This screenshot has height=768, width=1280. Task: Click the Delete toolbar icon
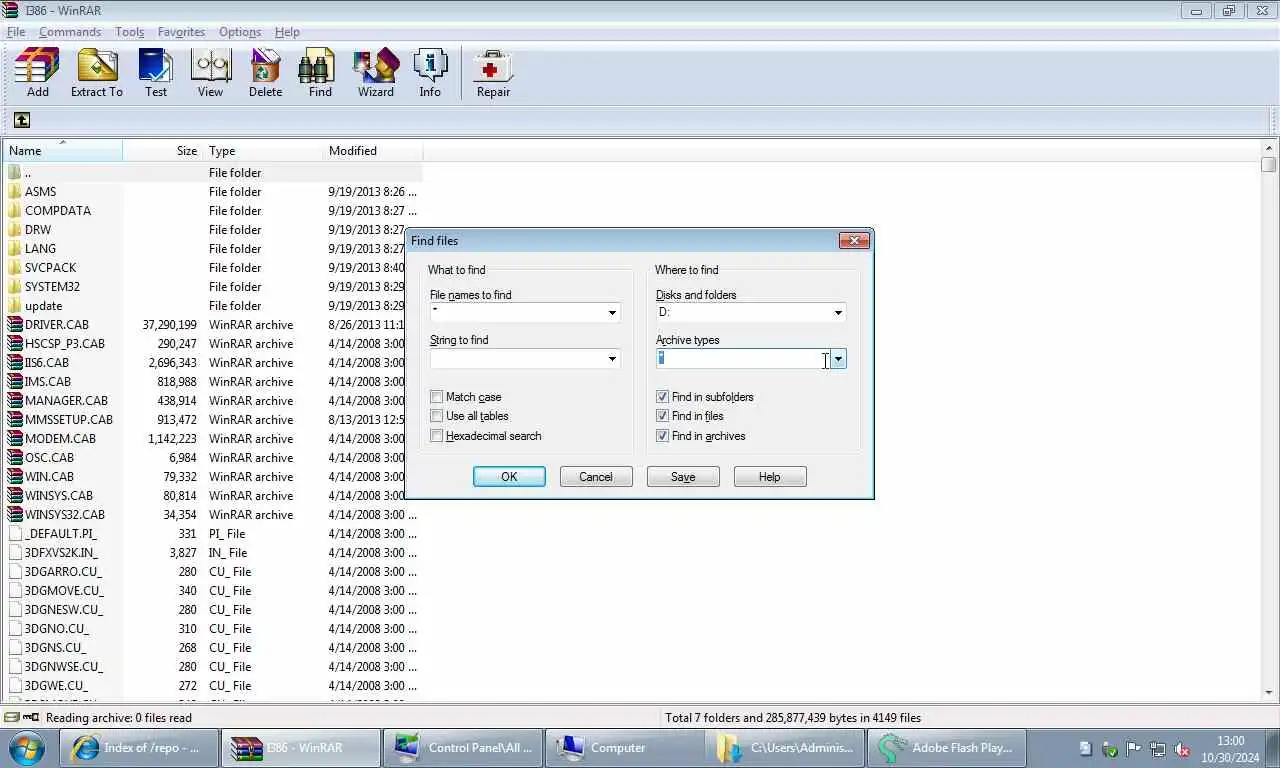point(265,74)
